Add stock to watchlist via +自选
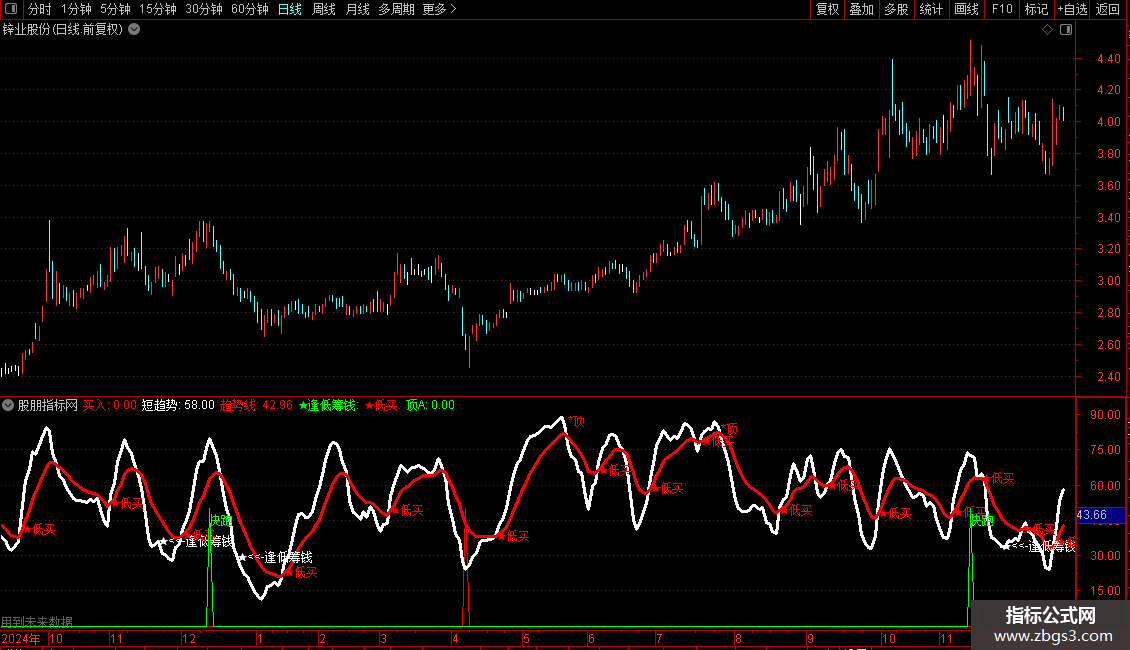 [1072, 9]
